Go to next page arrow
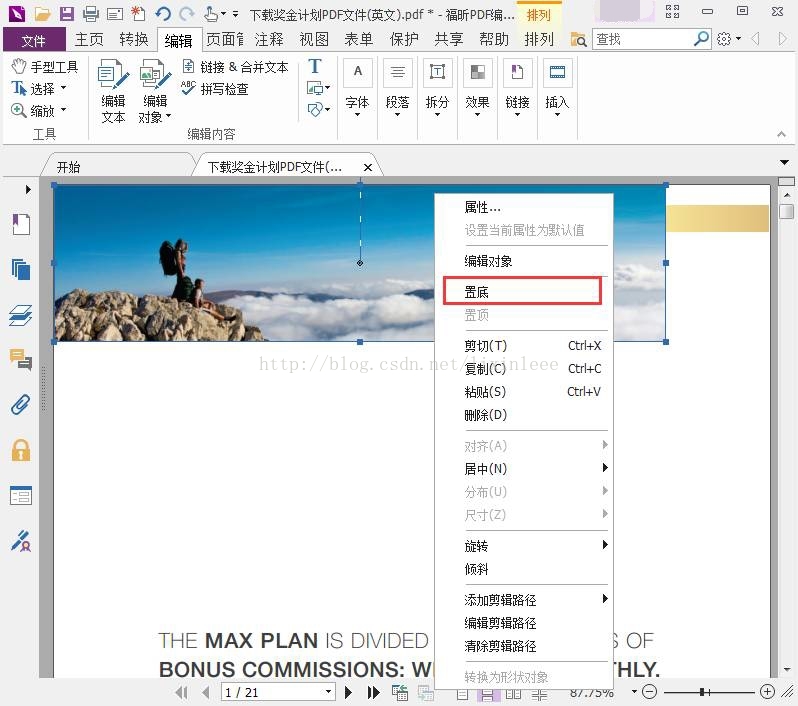The height and width of the screenshot is (706, 798). click(349, 692)
